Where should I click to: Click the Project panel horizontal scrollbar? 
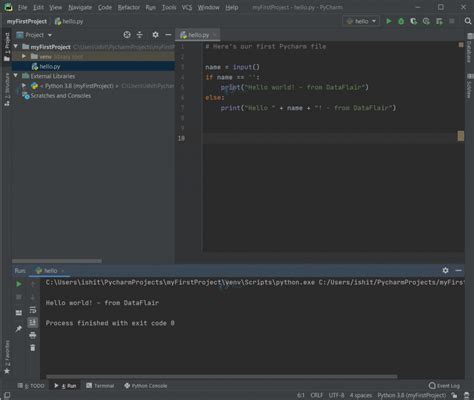coord(57,261)
